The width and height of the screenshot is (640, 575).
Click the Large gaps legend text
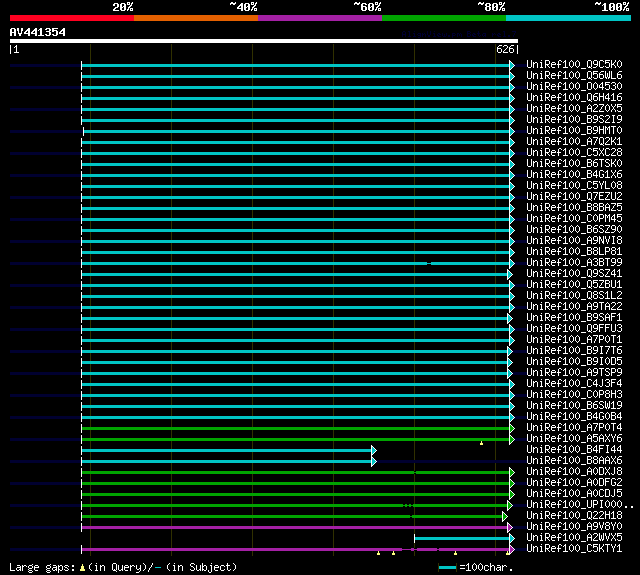(123, 568)
